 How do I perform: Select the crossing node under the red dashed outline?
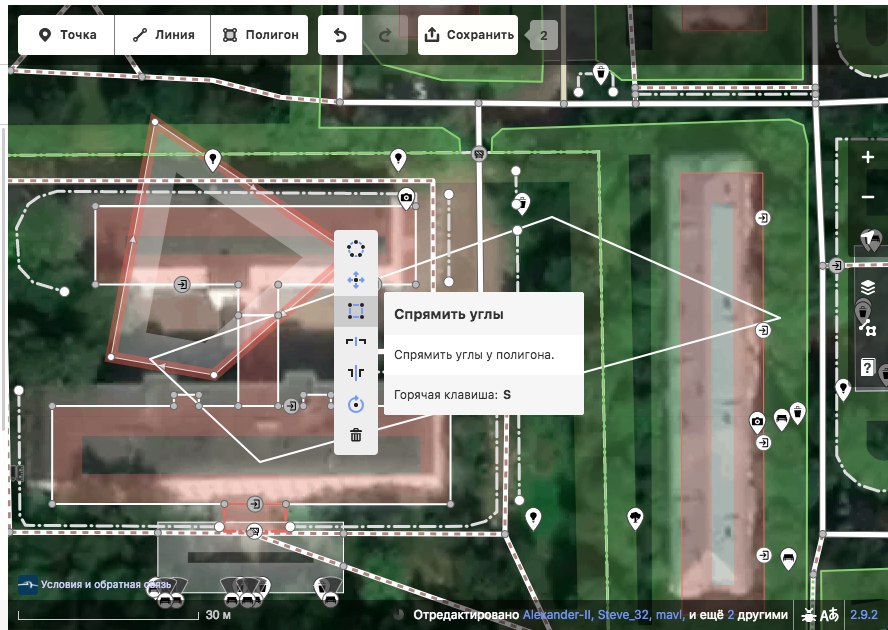pos(254,531)
